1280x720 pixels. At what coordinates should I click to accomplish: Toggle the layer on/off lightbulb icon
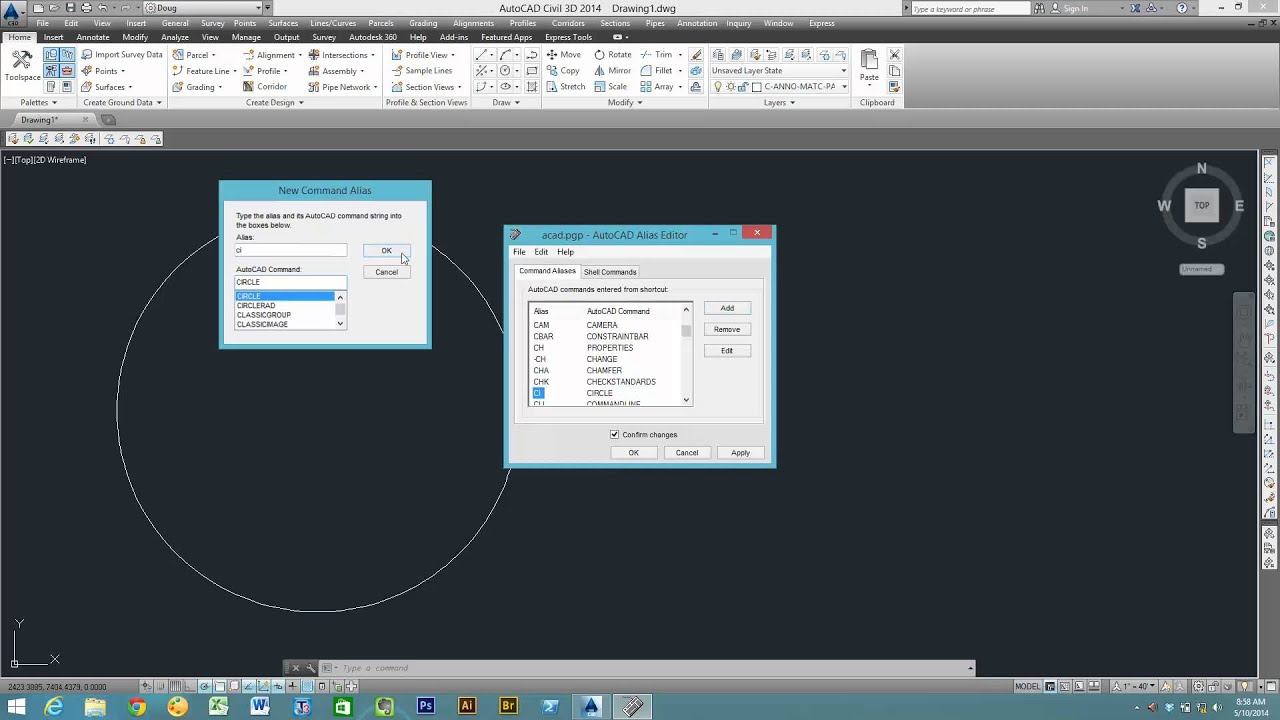pos(718,87)
